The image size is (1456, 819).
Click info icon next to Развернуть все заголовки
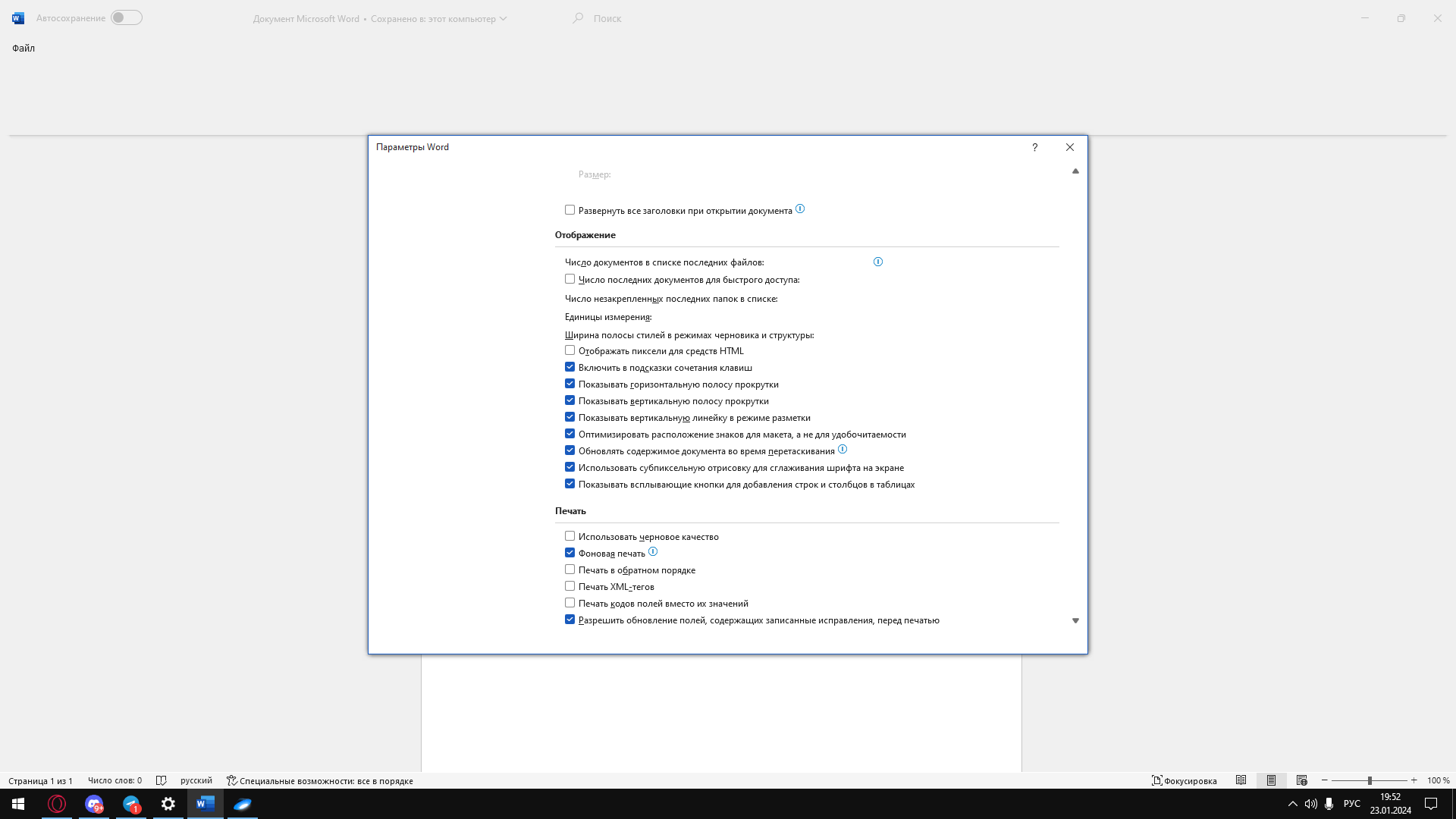[x=800, y=209]
